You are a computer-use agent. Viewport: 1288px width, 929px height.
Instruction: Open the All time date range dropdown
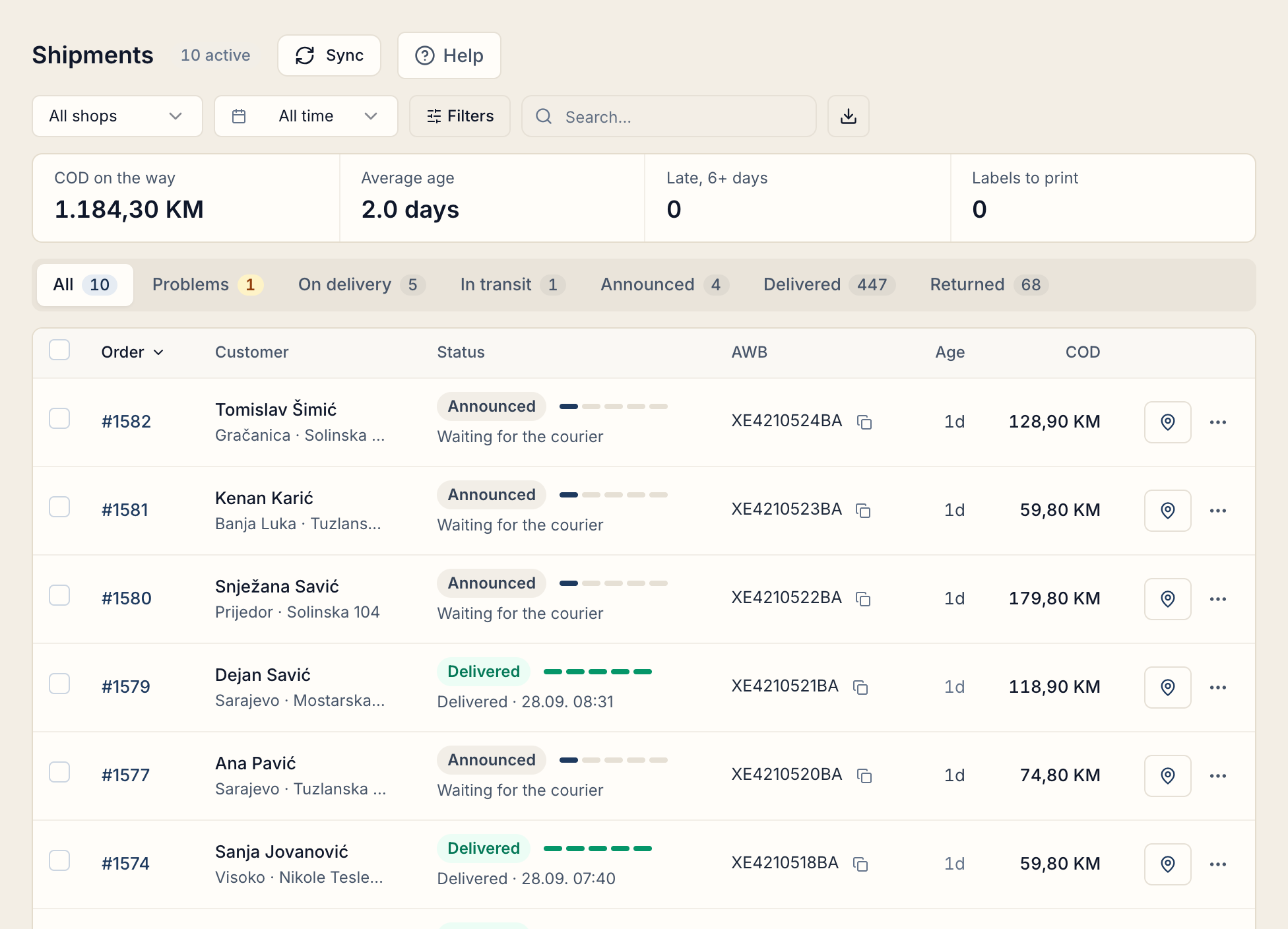click(306, 116)
